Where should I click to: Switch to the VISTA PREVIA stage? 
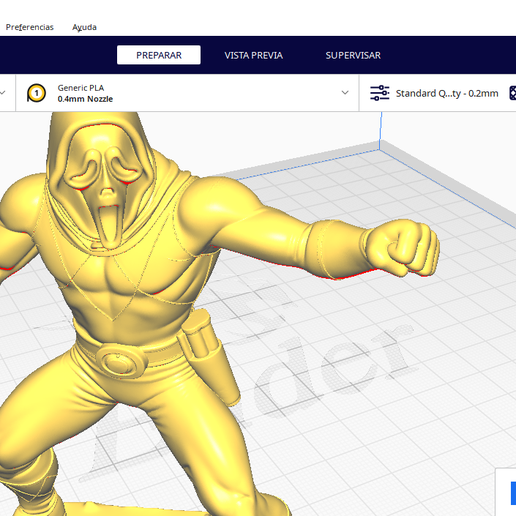coord(254,55)
